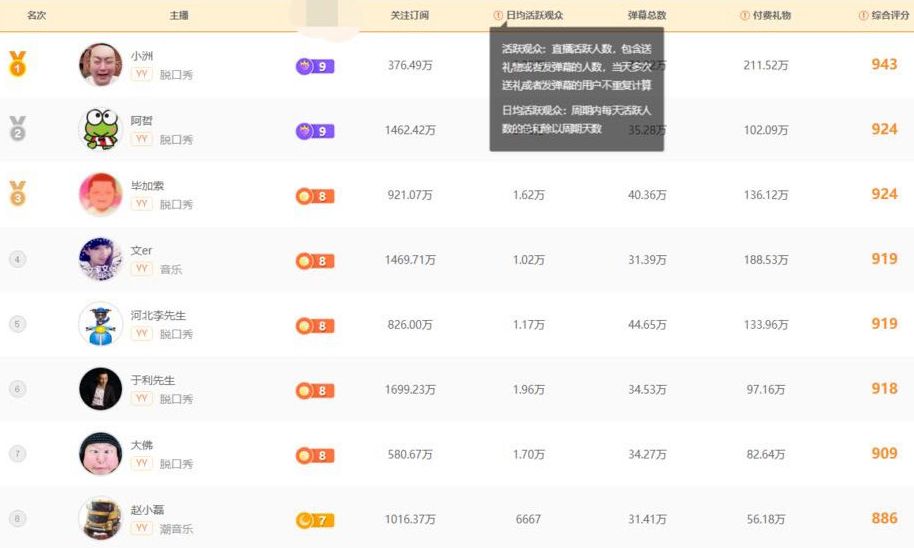Open 于利先生's avatar
This screenshot has height=548, width=914.
100,389
